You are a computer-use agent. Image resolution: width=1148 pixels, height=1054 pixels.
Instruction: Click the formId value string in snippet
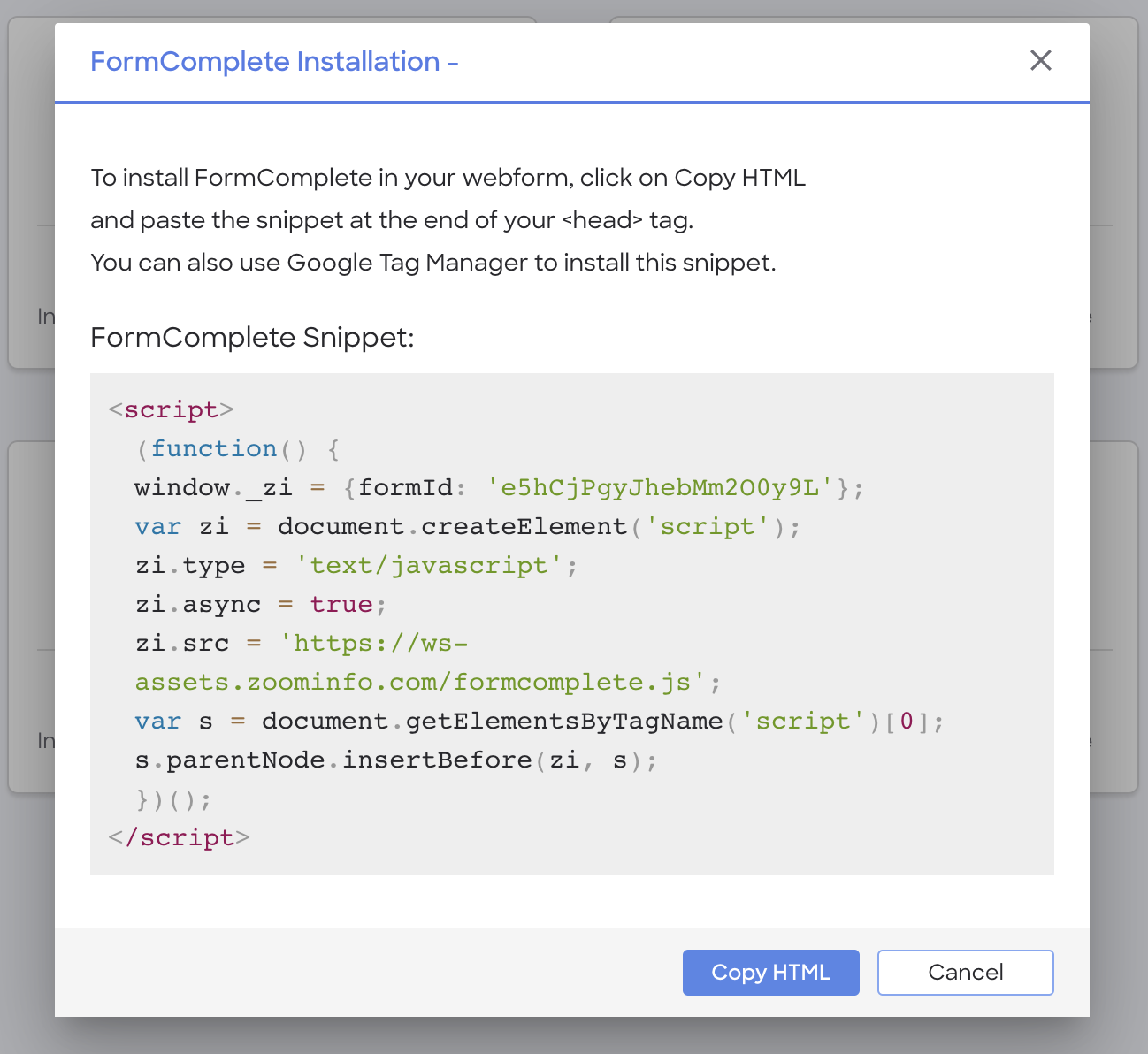click(x=661, y=487)
